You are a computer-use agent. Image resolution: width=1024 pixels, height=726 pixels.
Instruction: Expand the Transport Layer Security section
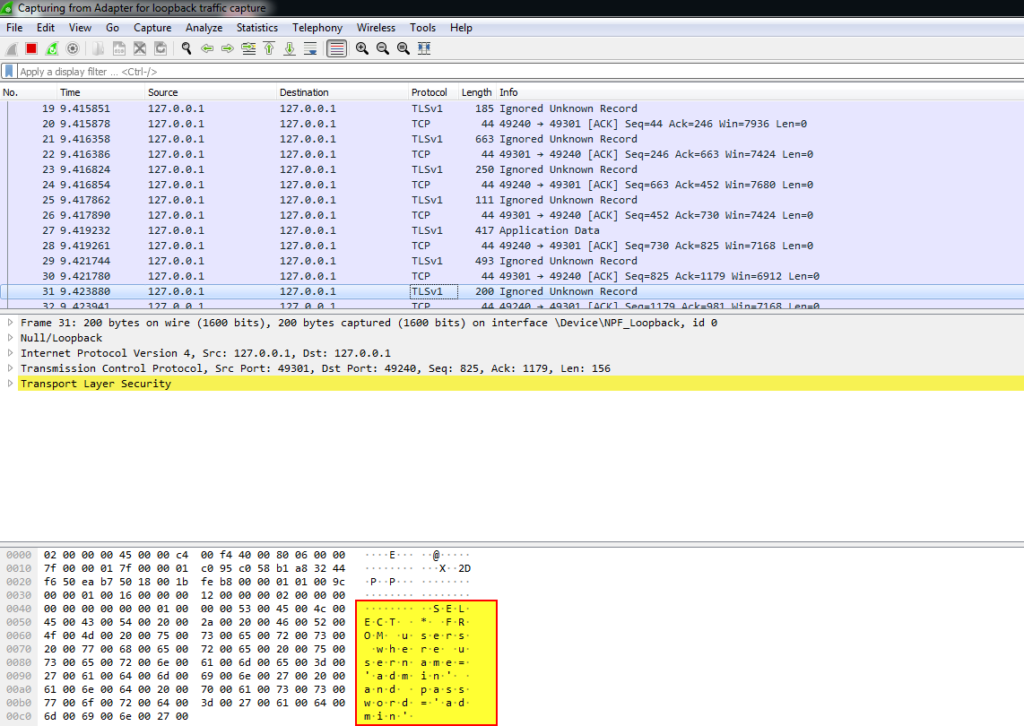10,383
